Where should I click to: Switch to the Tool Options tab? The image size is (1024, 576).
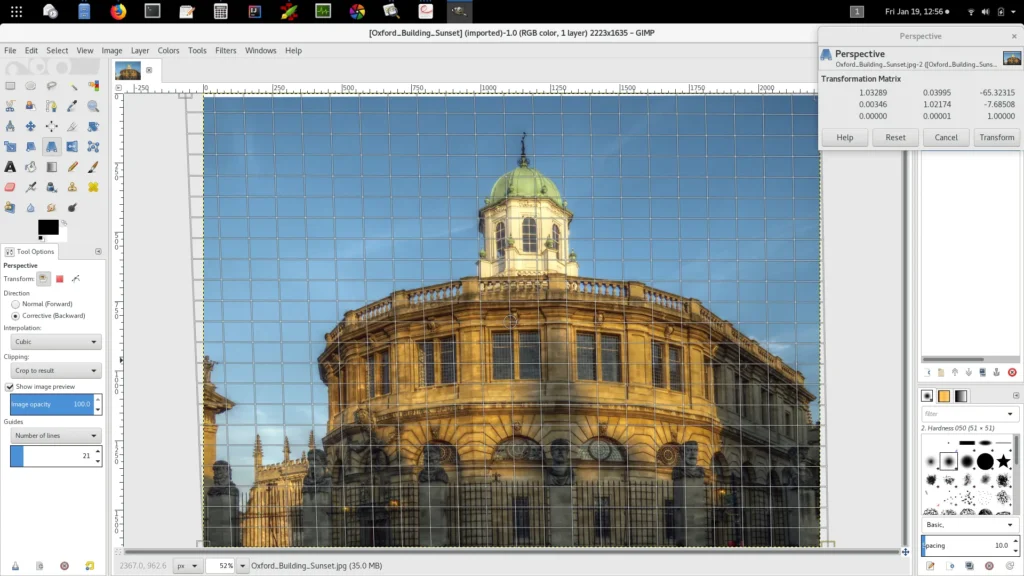click(x=30, y=251)
